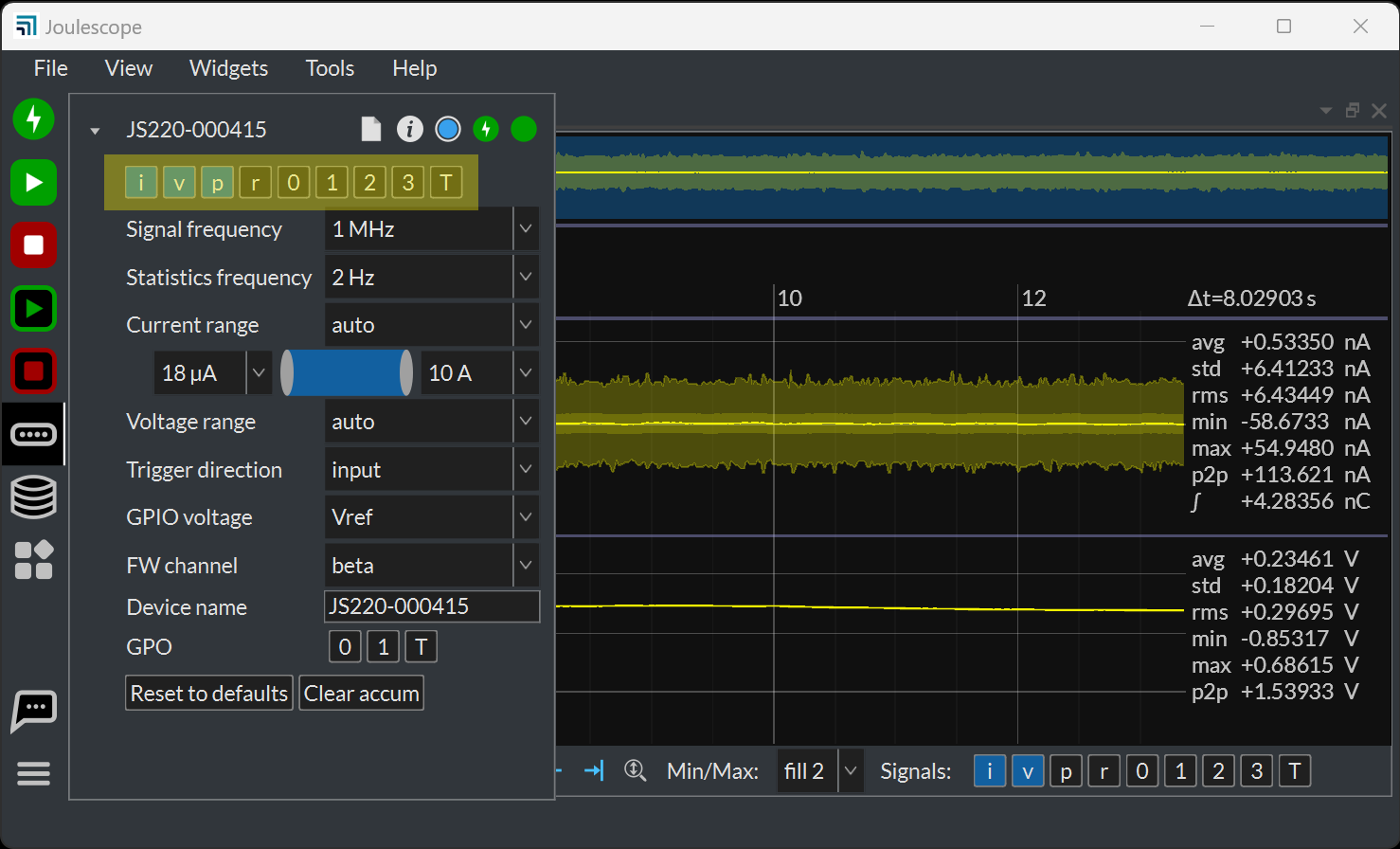
Task: Toggle device signal r in highlighted row
Action: pyautogui.click(x=256, y=182)
